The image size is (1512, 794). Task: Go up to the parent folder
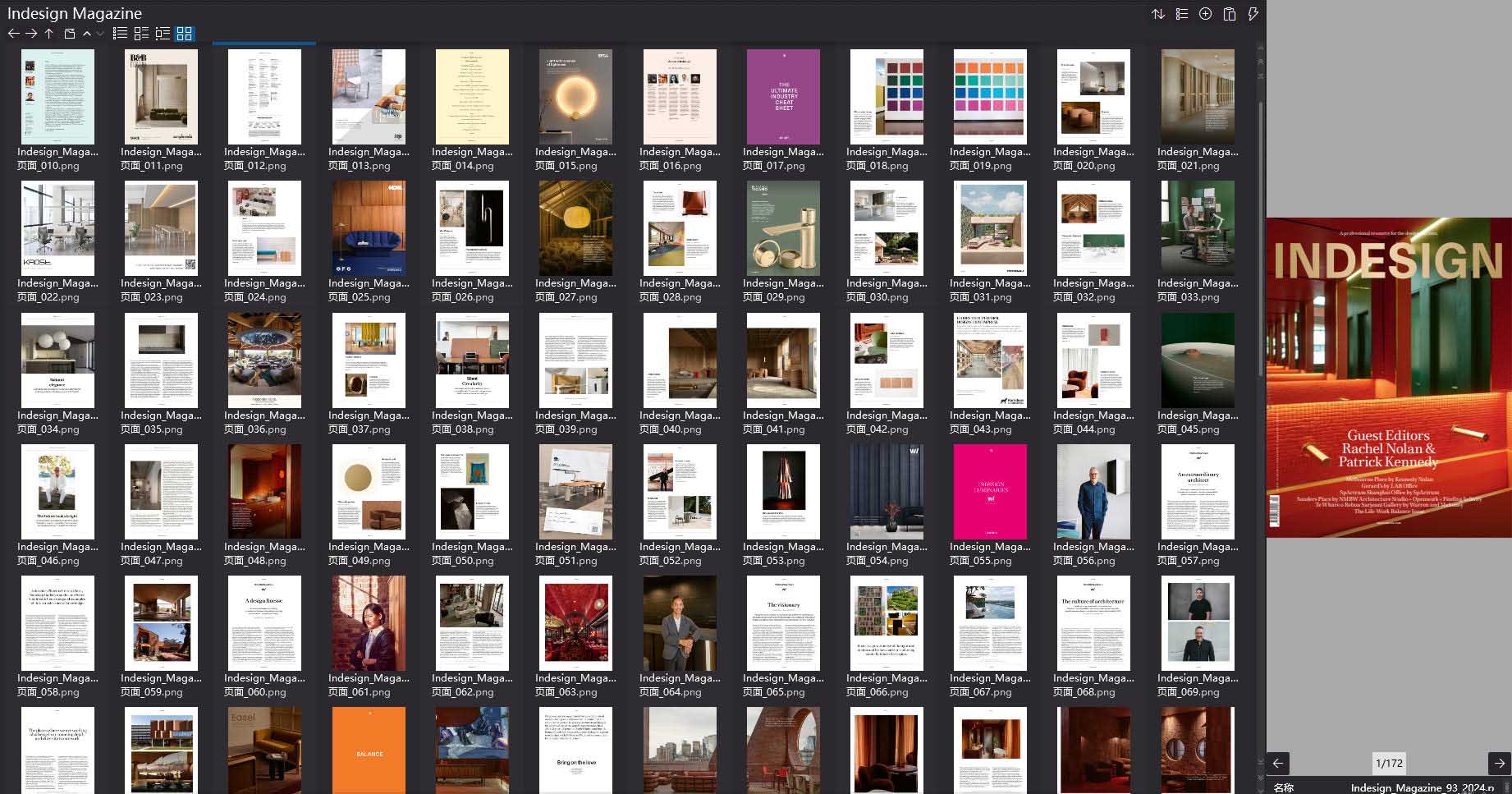pos(49,34)
